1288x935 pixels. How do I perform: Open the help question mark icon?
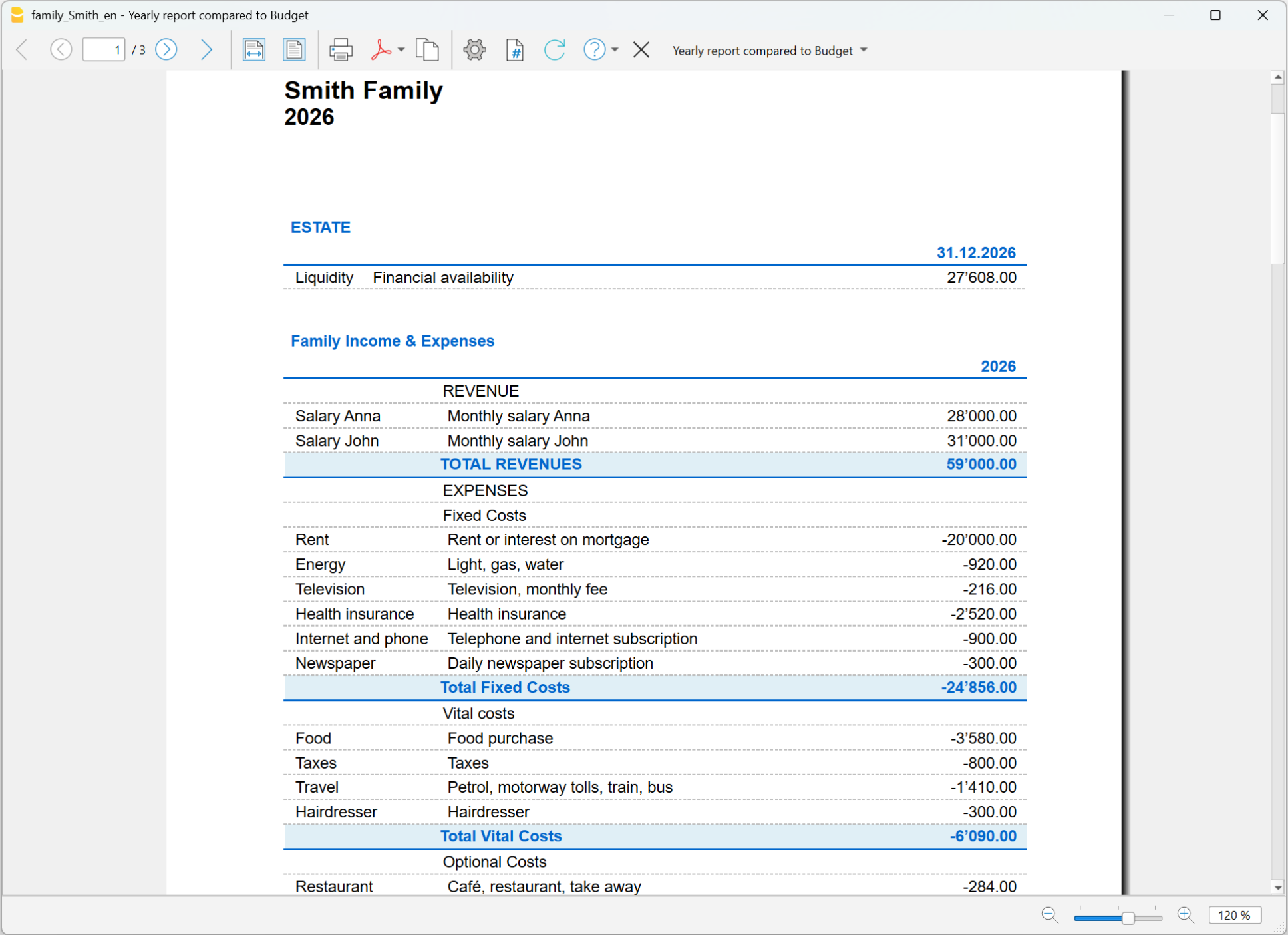593,50
